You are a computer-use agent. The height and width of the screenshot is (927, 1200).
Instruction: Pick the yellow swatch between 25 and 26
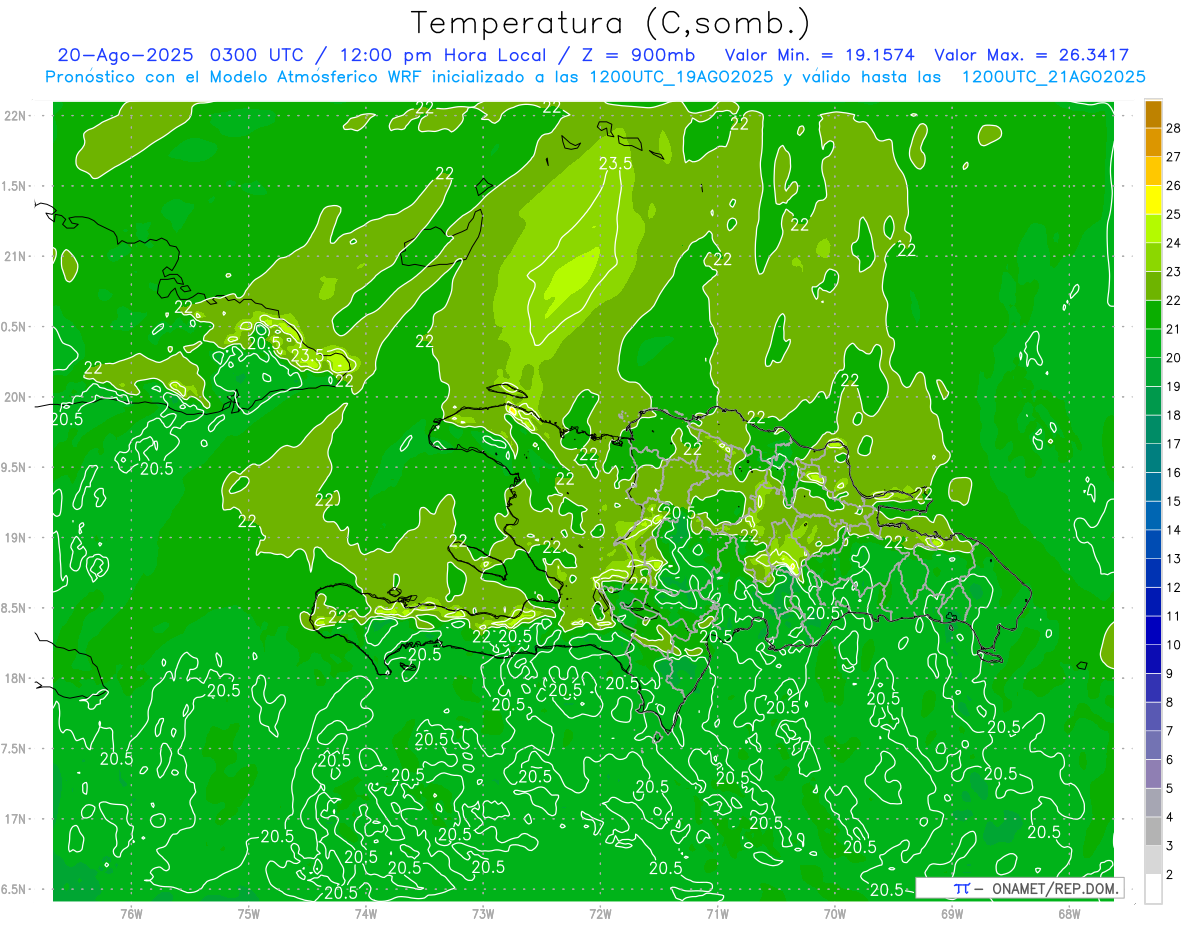click(1153, 200)
